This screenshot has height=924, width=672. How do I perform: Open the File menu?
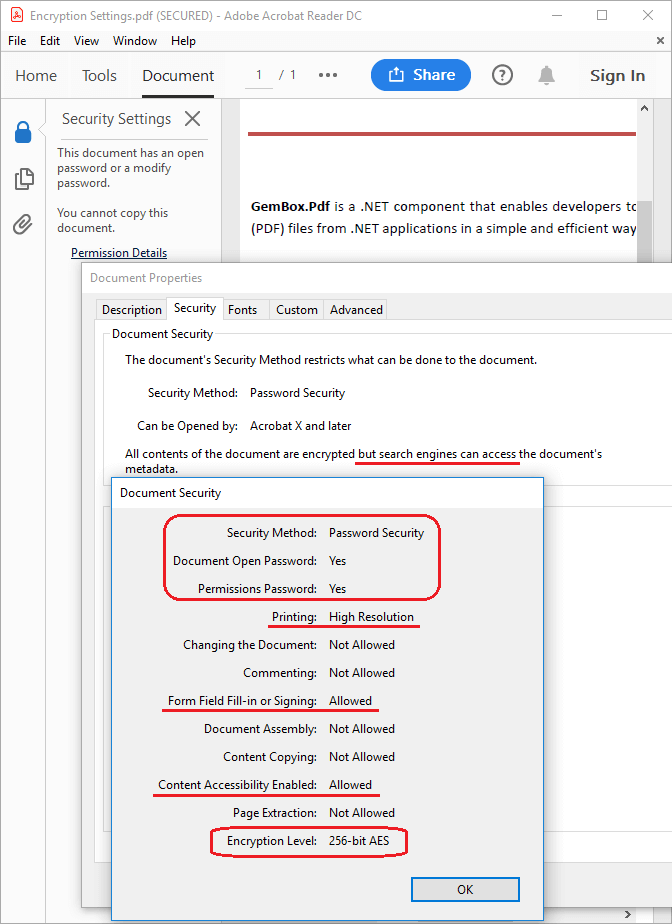(x=17, y=41)
